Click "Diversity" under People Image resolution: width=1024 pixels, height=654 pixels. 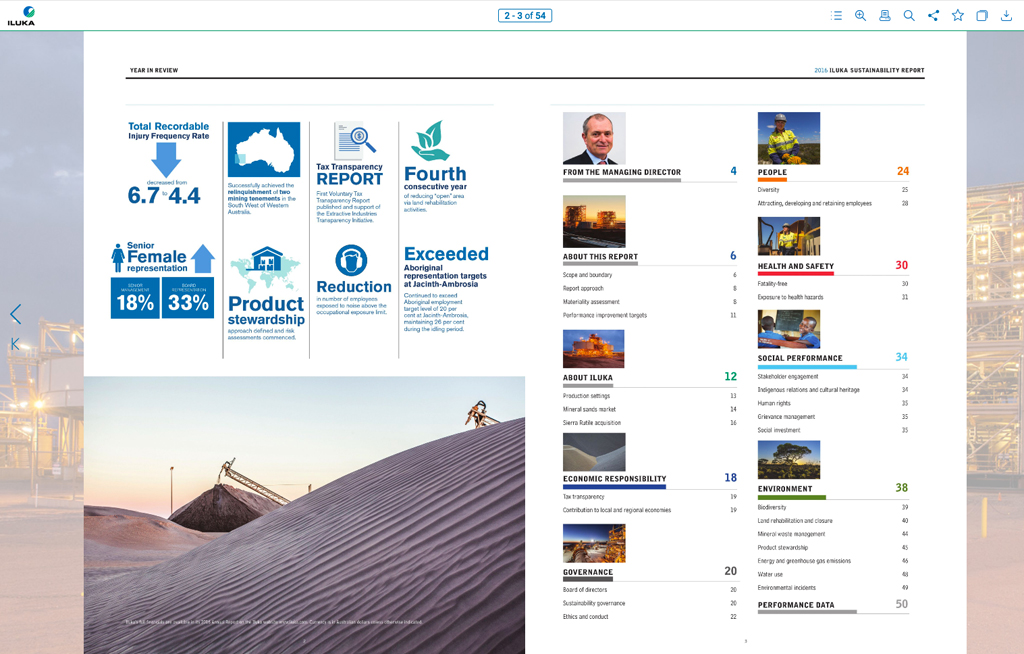click(x=769, y=189)
